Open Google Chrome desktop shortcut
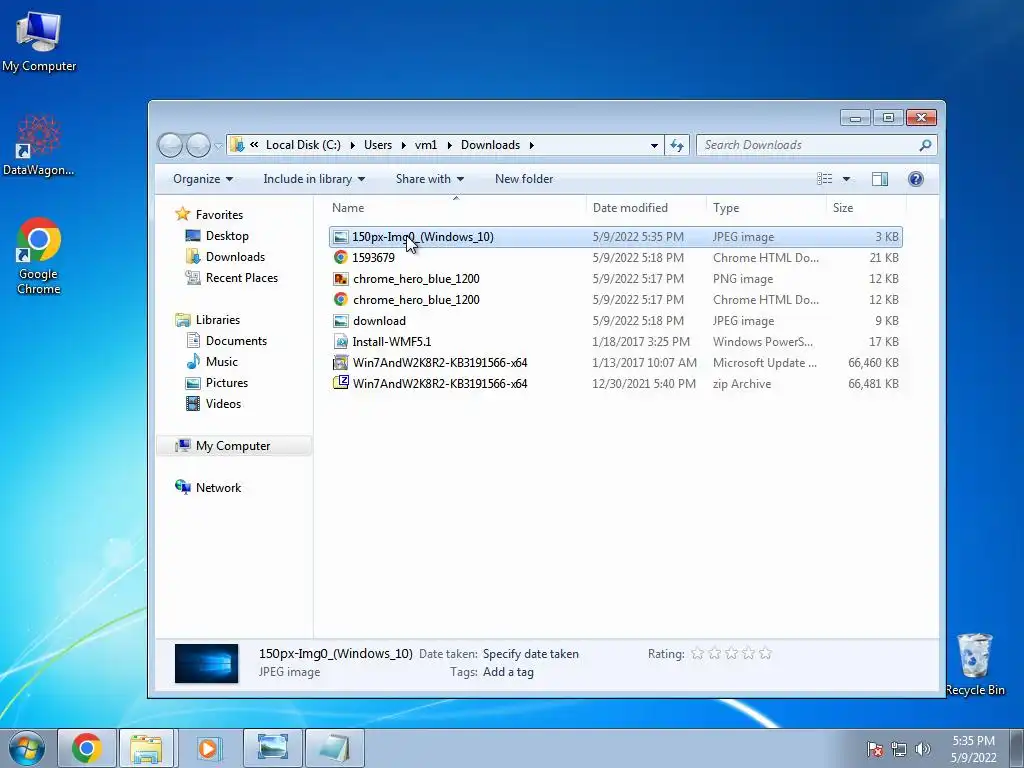 pos(39,256)
